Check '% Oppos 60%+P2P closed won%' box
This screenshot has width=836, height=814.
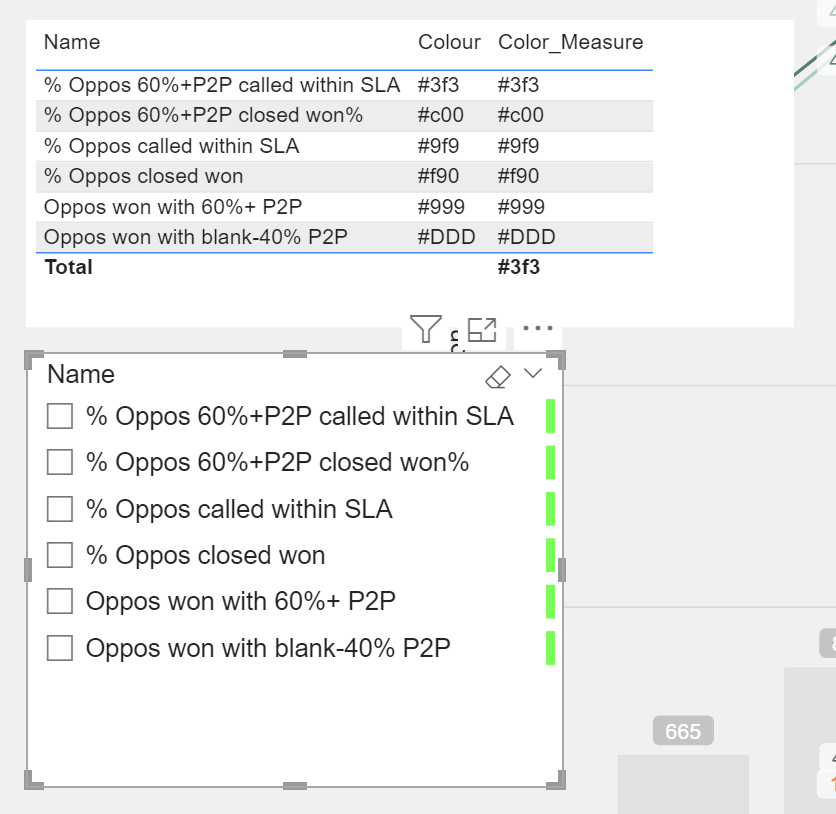point(60,462)
